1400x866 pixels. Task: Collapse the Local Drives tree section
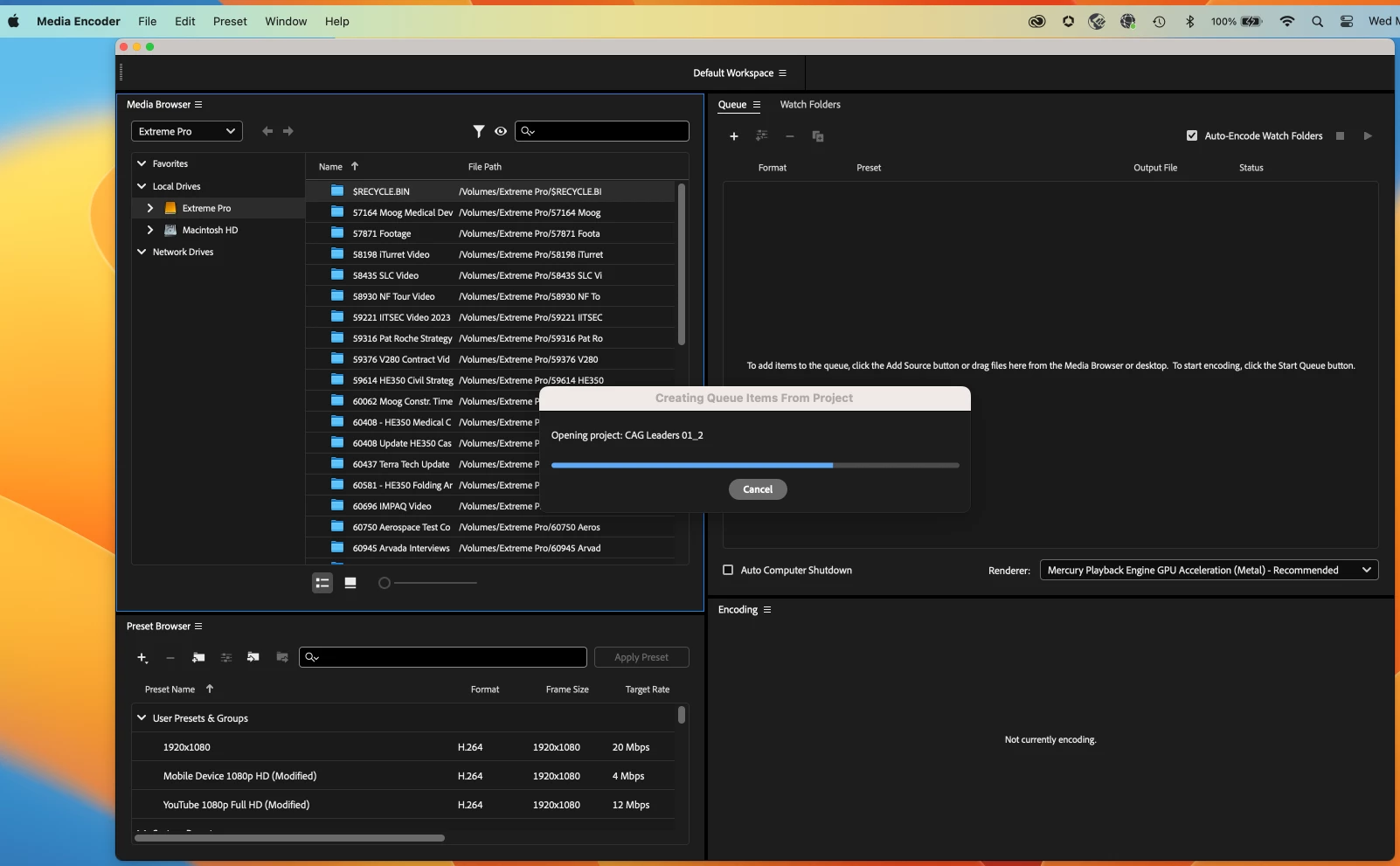click(142, 186)
